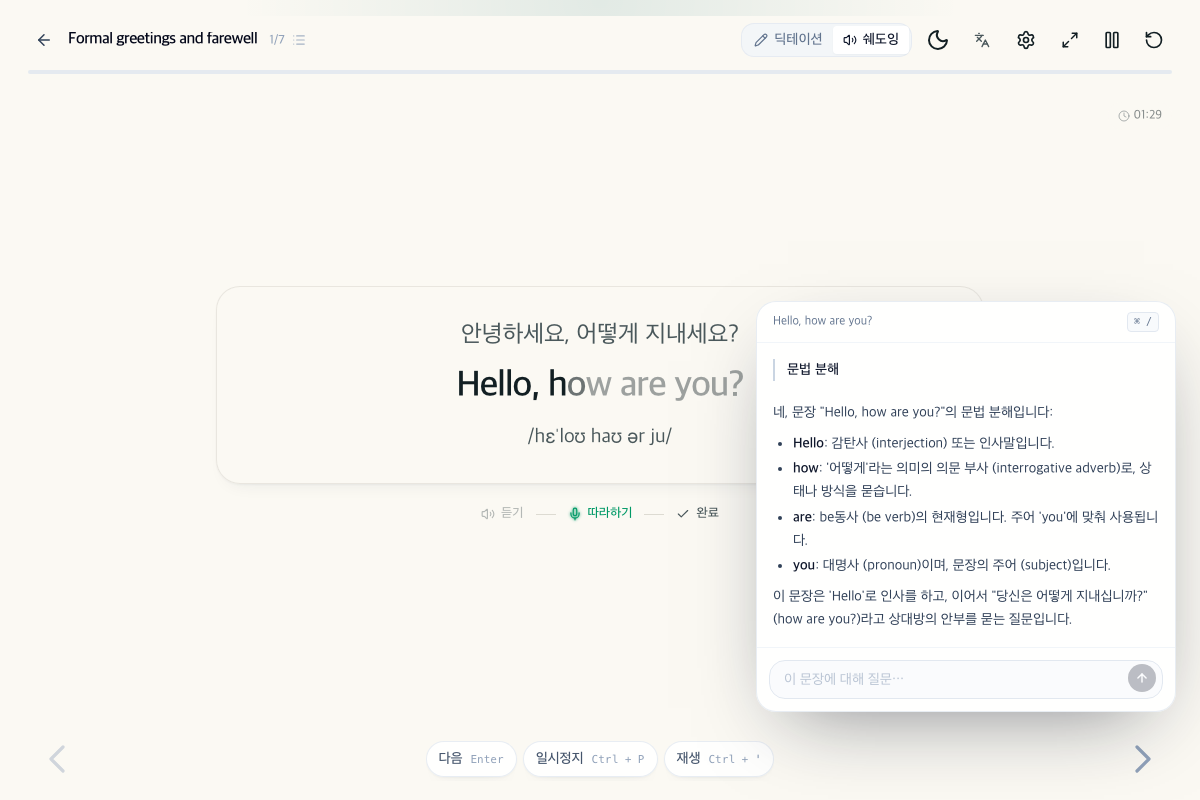Click the 'Hello, how are you?' panel header
The image size is (1200, 800).
822,321
